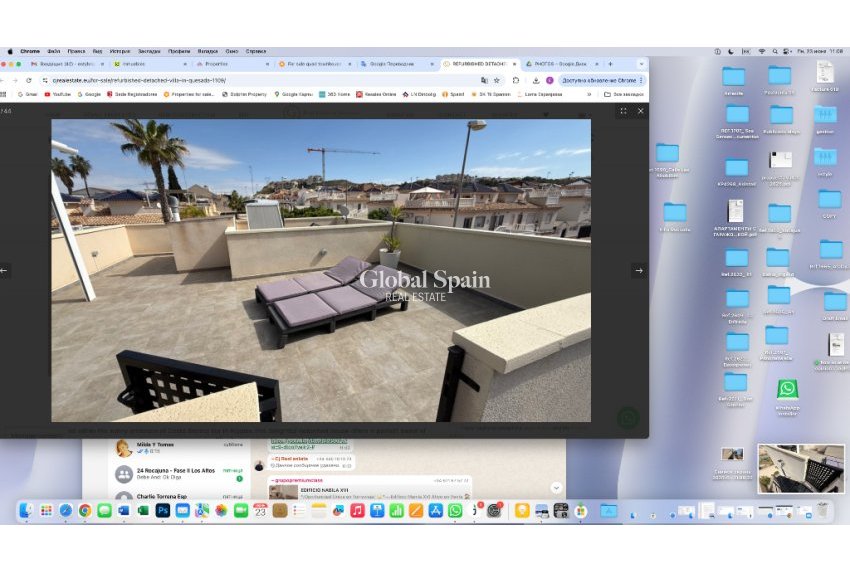Click the Google Translate icon in address bar
Image resolution: width=850 pixels, height=572 pixels.
[484, 80]
